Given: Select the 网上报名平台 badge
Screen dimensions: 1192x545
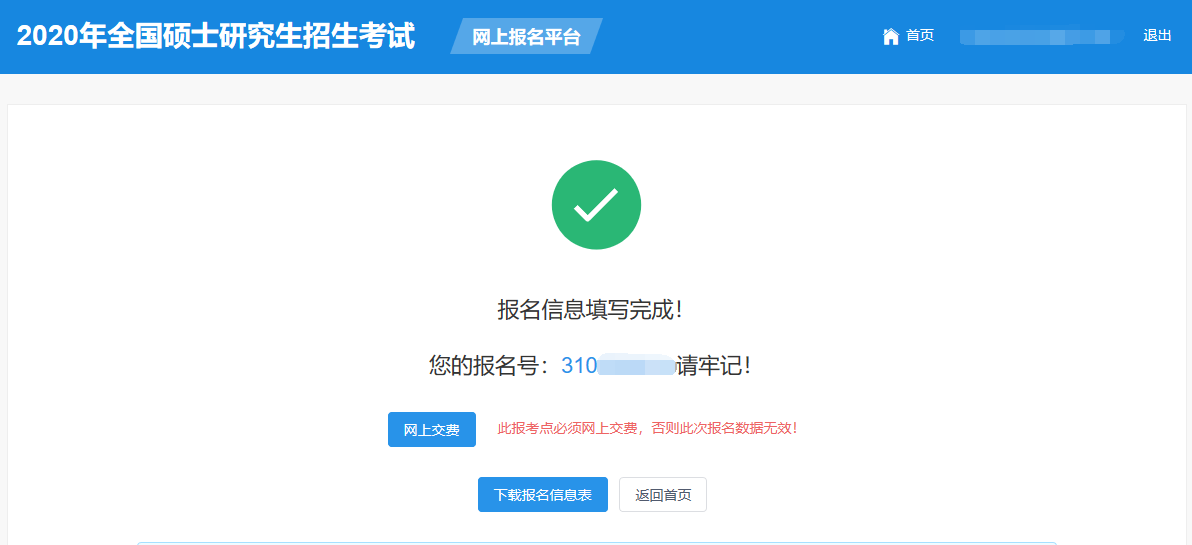Looking at the screenshot, I should click(526, 37).
